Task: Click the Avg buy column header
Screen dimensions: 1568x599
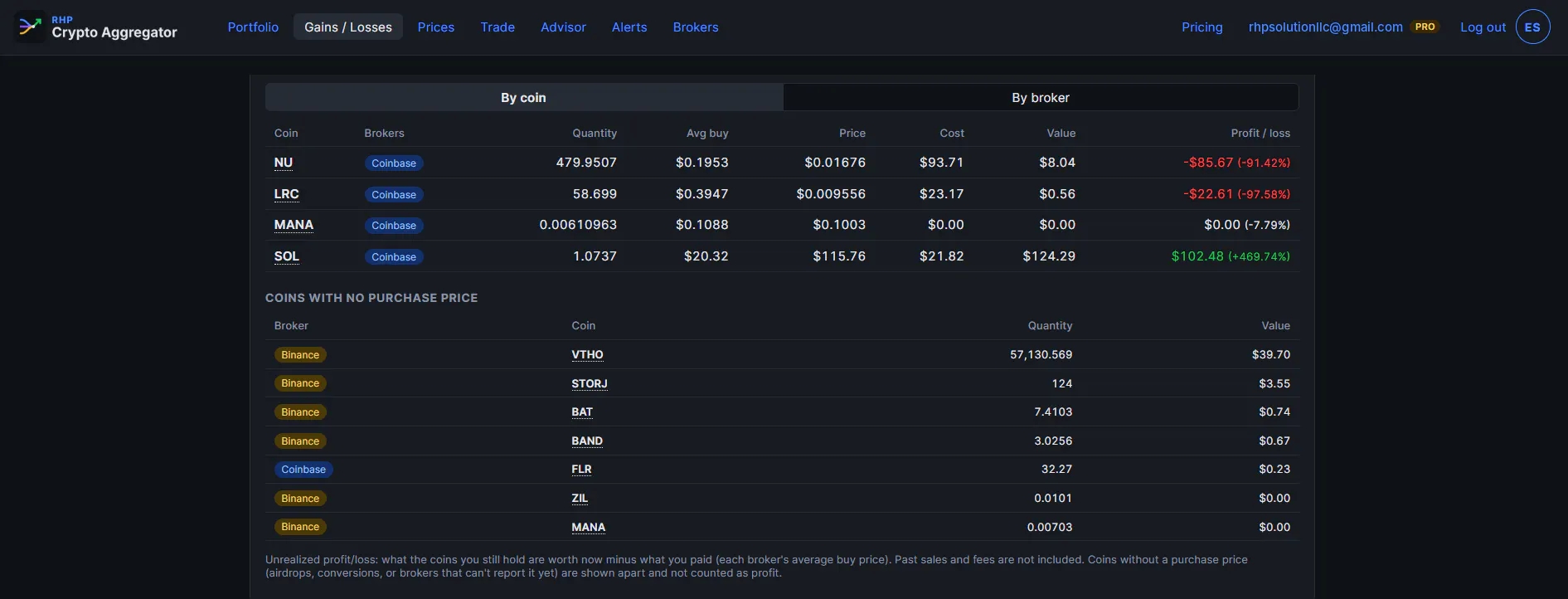Action: coord(707,133)
